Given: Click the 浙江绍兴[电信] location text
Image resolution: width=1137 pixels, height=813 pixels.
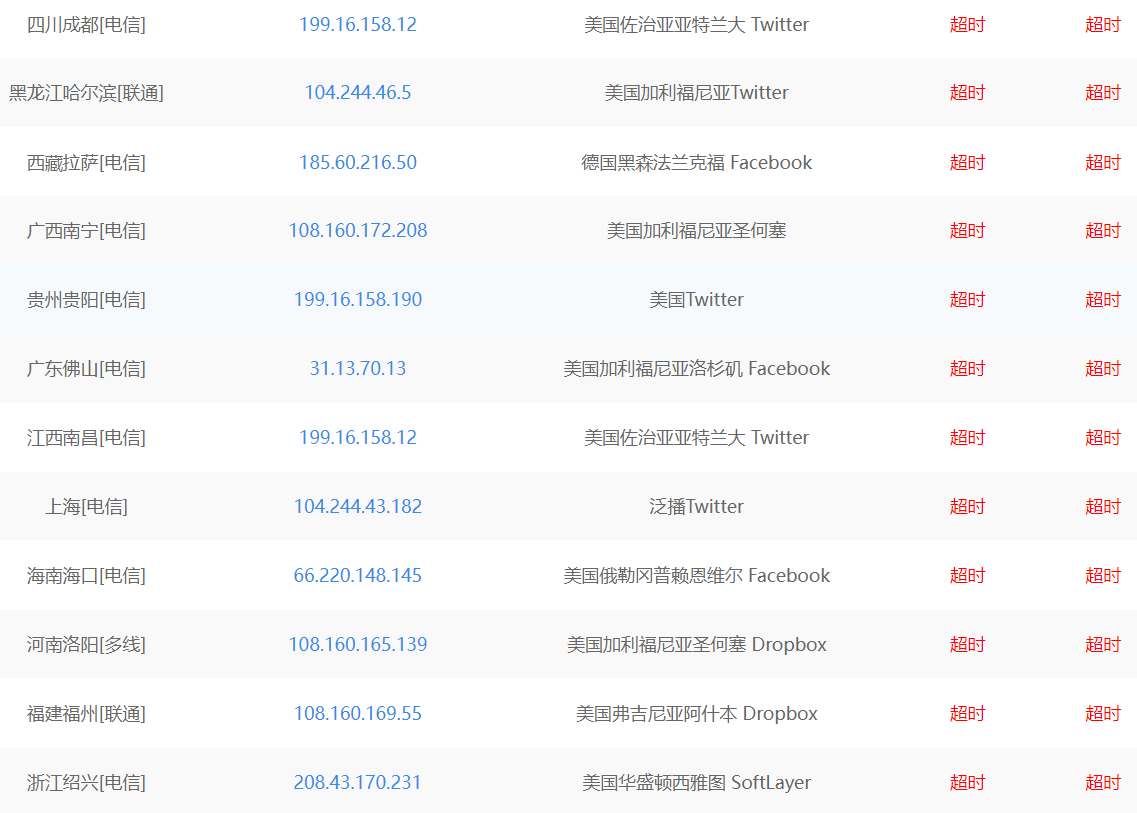Looking at the screenshot, I should click(86, 783).
